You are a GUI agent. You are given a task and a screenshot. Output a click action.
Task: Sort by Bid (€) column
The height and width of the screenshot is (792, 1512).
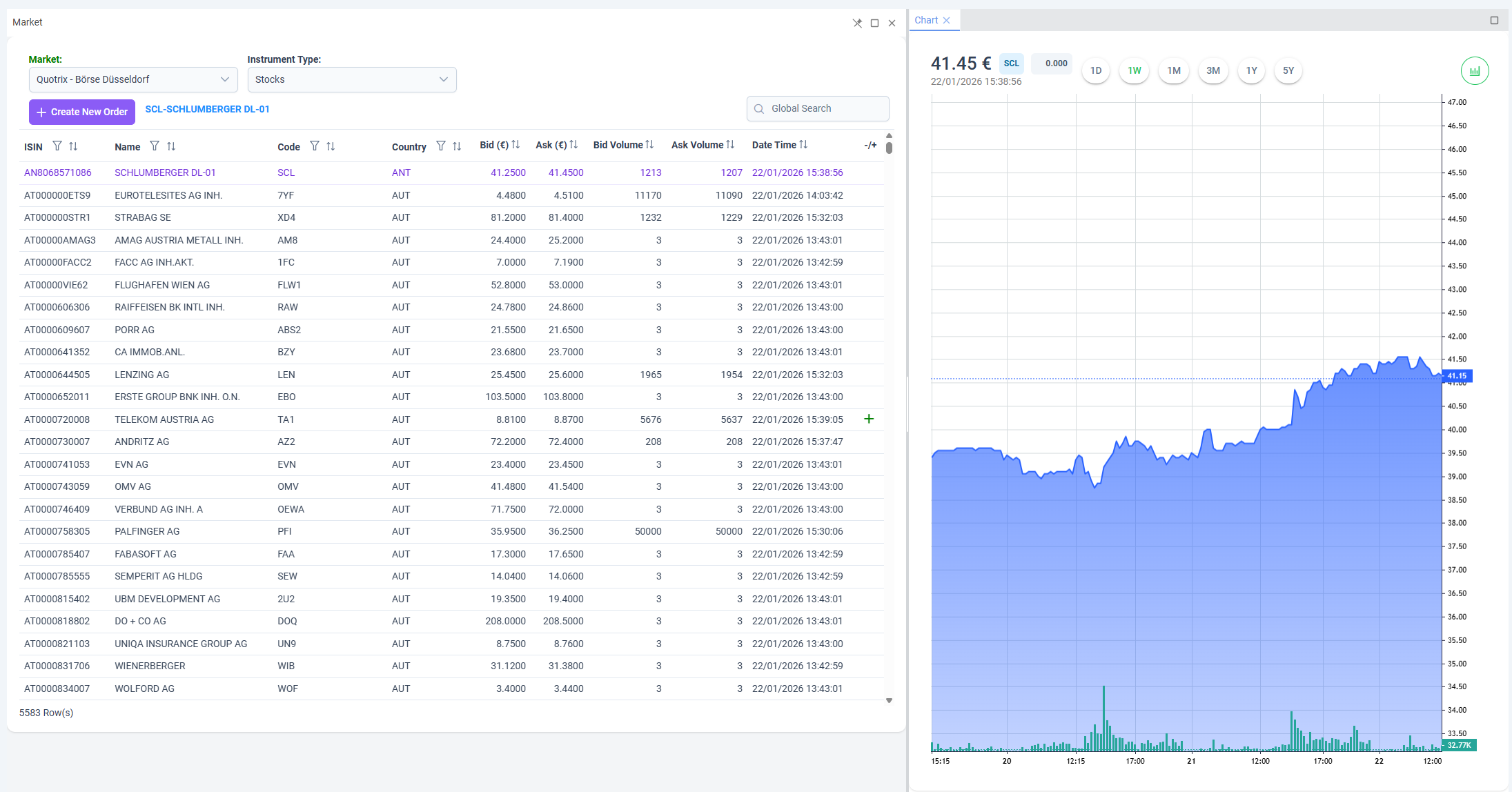(x=516, y=145)
